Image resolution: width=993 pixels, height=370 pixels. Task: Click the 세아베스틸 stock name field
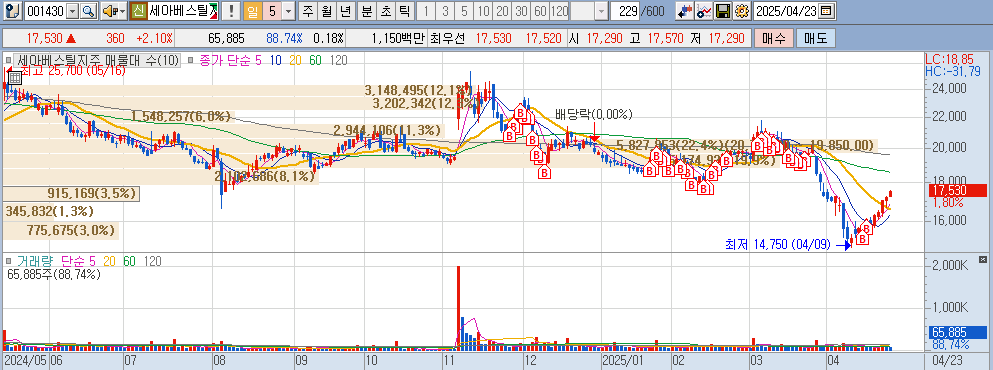click(183, 11)
